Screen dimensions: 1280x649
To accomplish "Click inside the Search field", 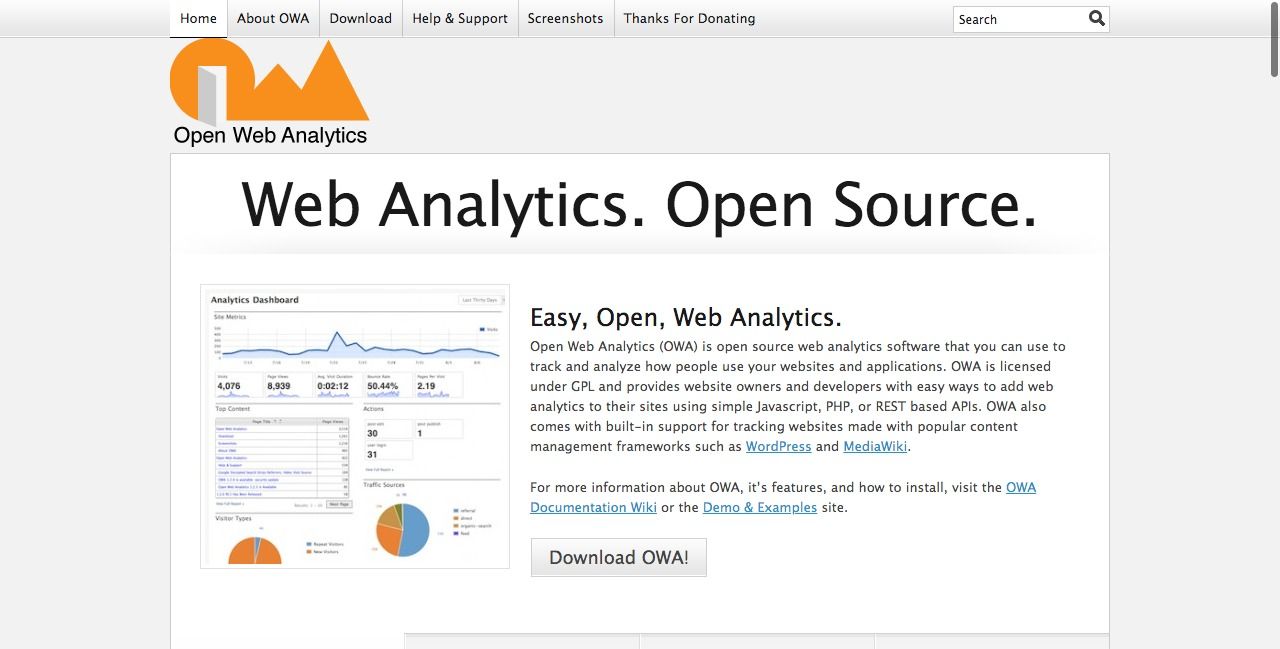I will click(x=1010, y=19).
